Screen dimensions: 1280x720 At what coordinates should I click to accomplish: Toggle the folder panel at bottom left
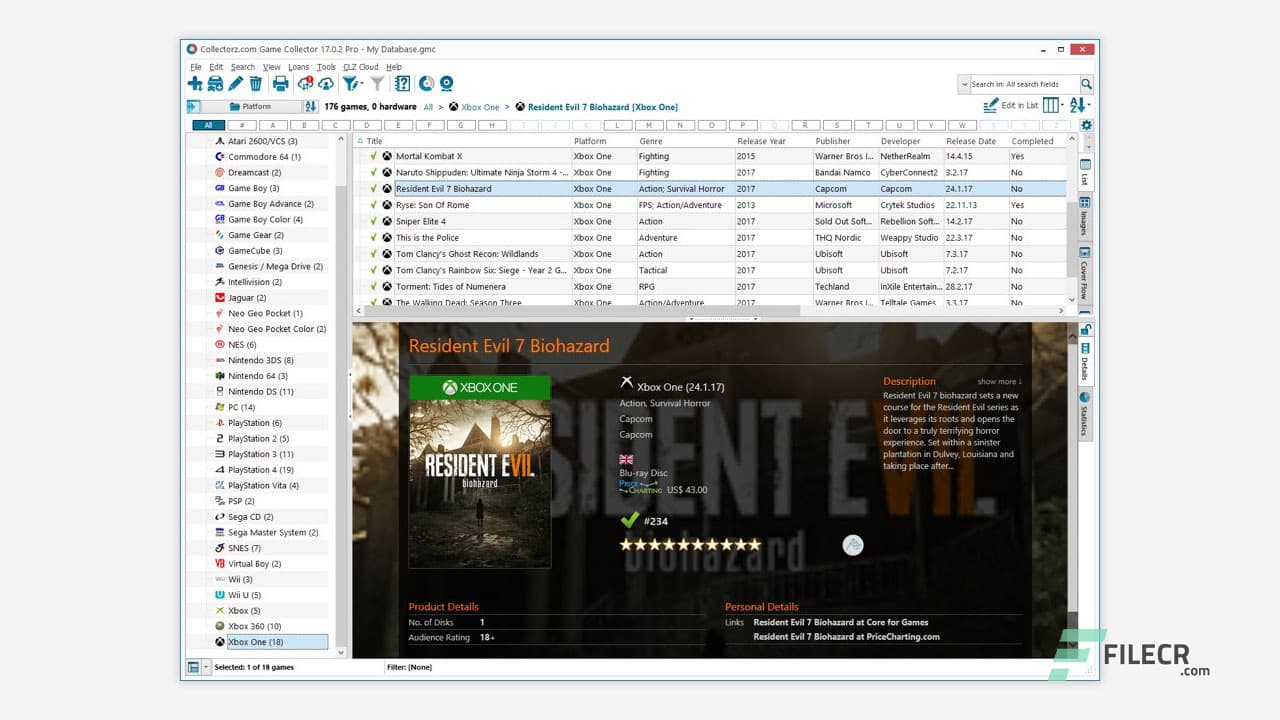coord(195,666)
